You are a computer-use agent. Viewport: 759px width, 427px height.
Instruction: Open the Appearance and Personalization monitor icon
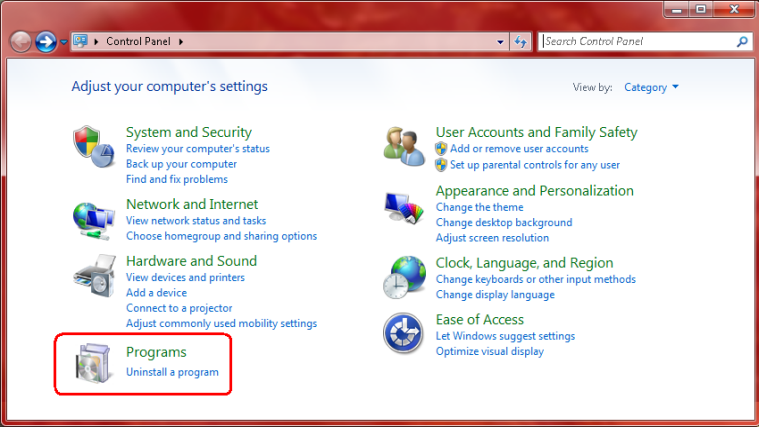click(404, 208)
